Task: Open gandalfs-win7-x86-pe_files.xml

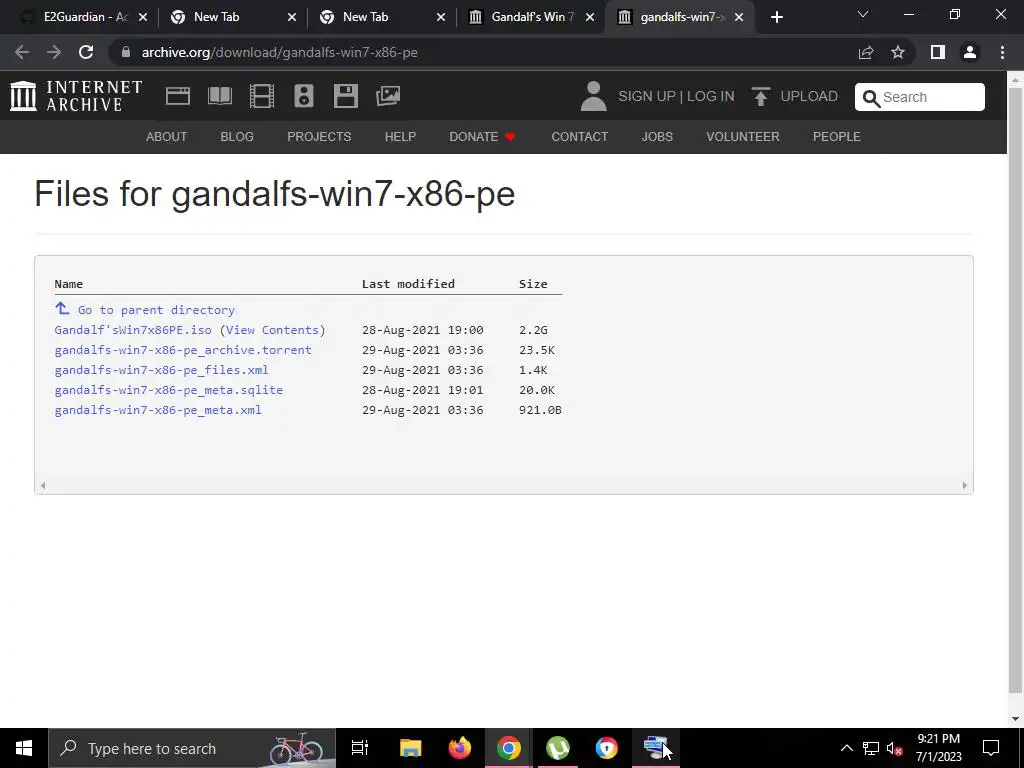Action: [x=161, y=370]
